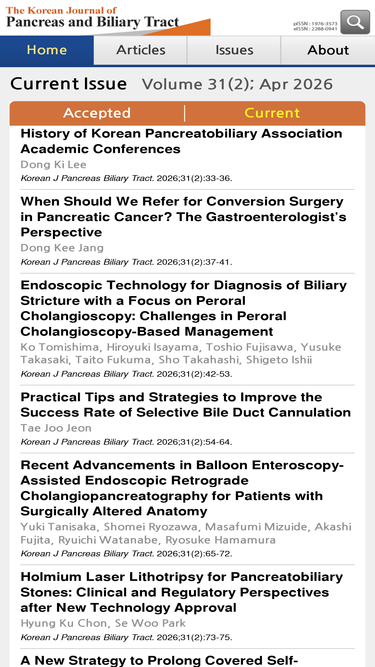375x667 pixels.
Task: Select the Current issue tab
Action: point(272,113)
